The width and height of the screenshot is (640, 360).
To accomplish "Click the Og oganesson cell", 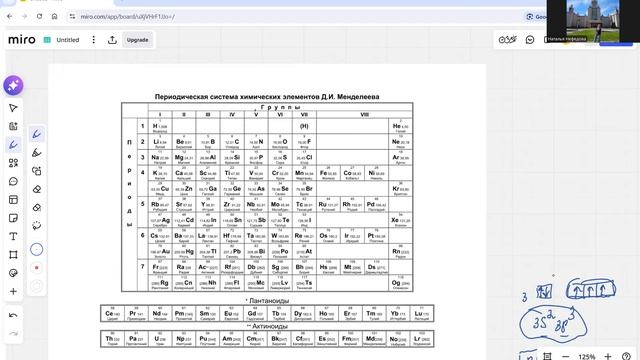I will [x=400, y=283].
